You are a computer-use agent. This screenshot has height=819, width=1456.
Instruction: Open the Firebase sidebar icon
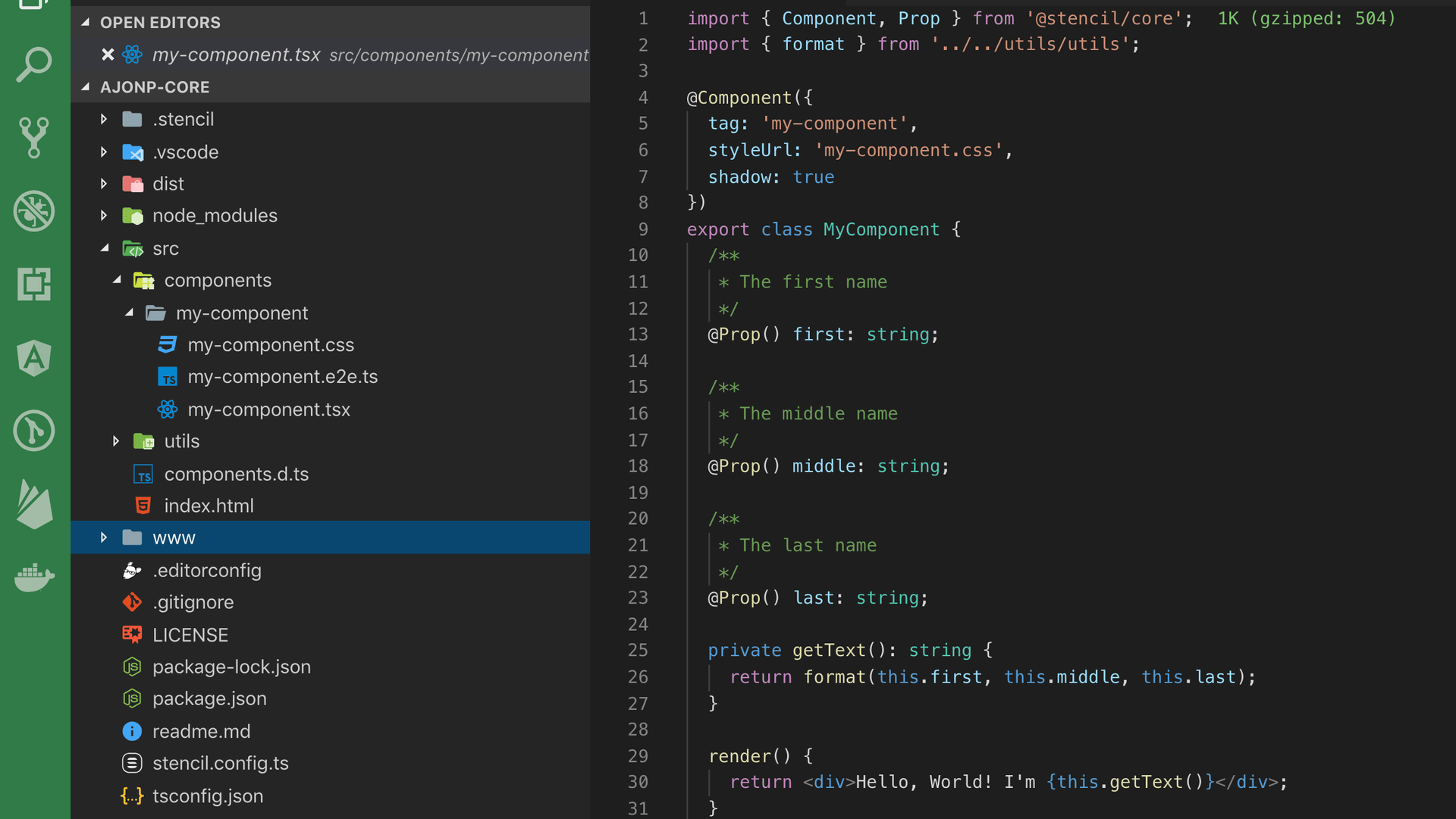point(34,504)
